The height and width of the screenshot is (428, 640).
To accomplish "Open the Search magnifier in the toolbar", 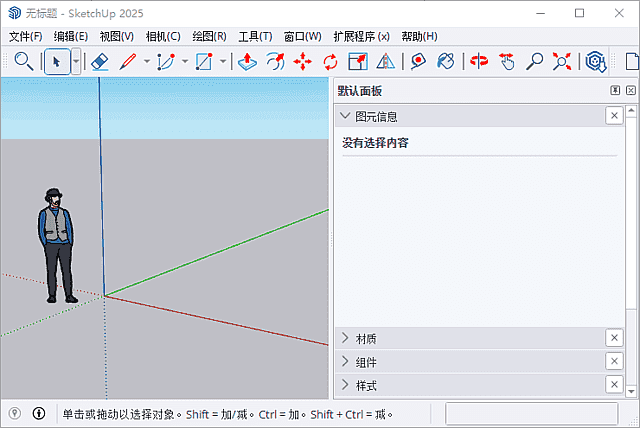I will pos(23,61).
